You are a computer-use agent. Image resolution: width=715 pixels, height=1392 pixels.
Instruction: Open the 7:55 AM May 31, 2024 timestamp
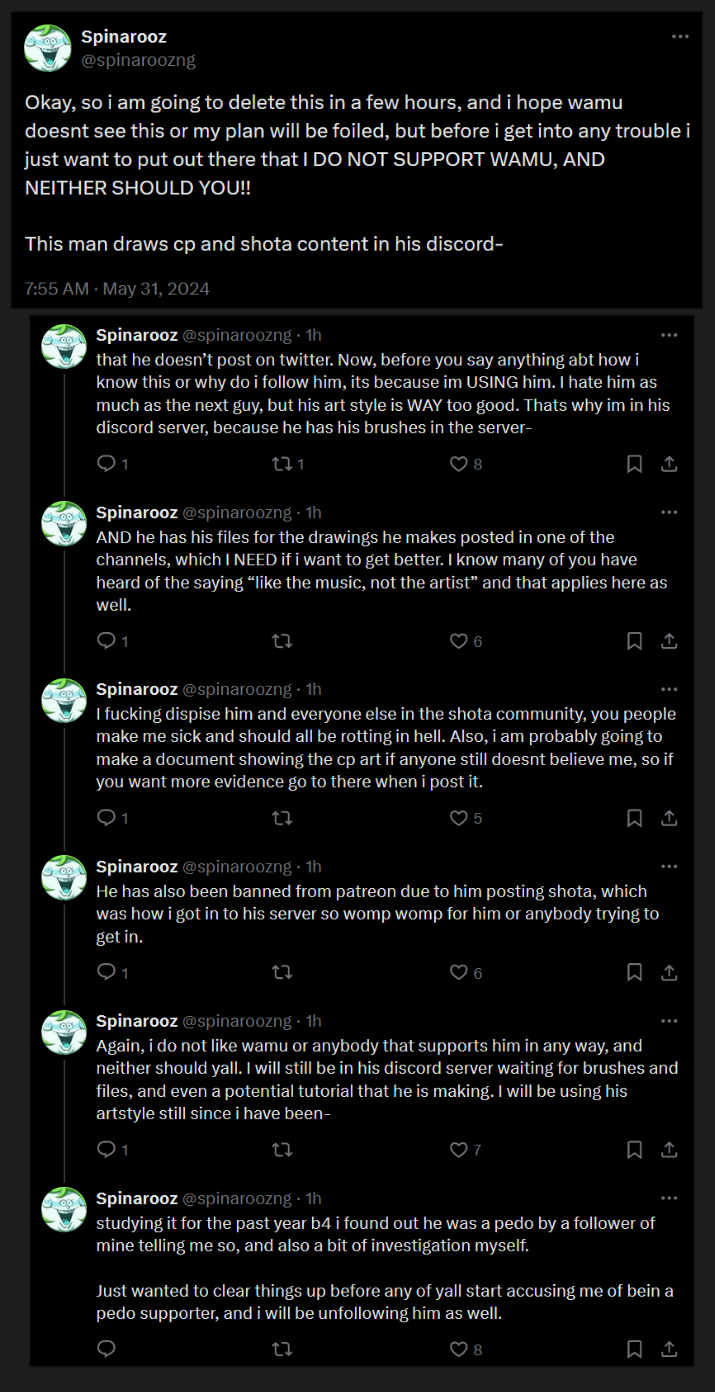tap(117, 289)
